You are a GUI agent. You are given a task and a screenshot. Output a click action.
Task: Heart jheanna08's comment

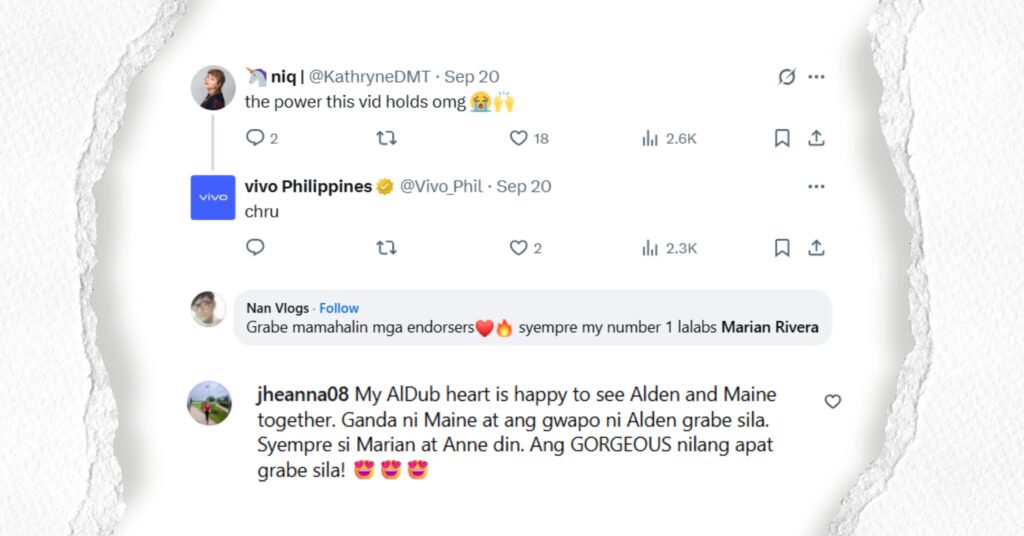tap(832, 401)
